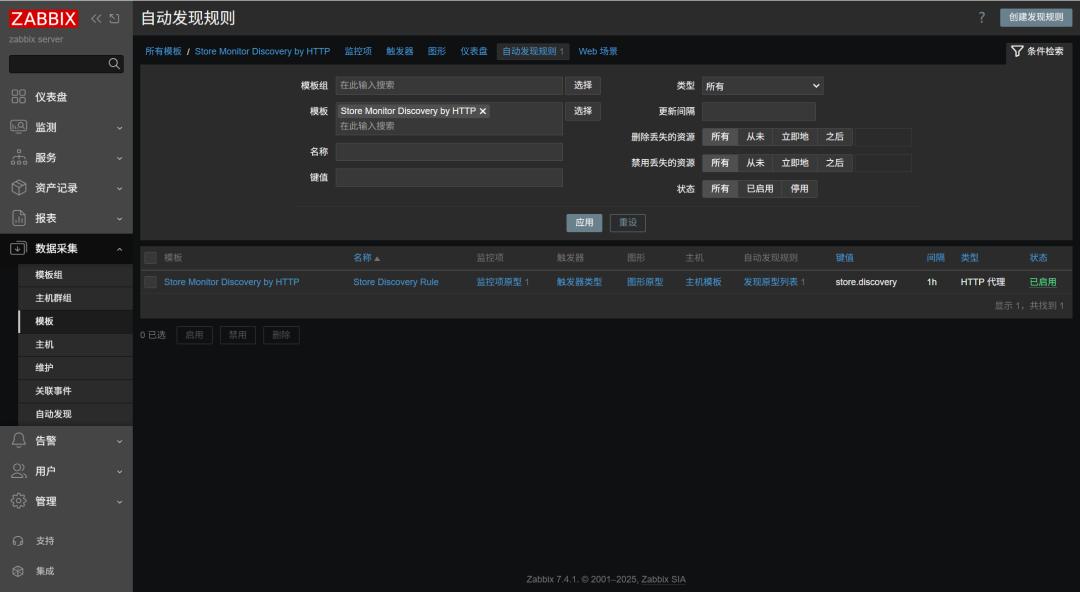Open the 仪表盘 tab in breadcrumb

click(x=474, y=51)
